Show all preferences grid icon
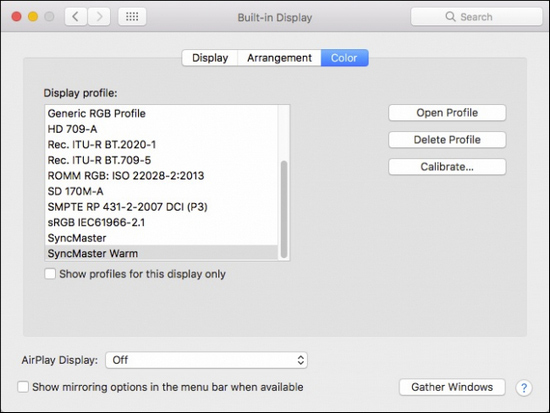Screen dimensions: 550x413 point(132,16)
